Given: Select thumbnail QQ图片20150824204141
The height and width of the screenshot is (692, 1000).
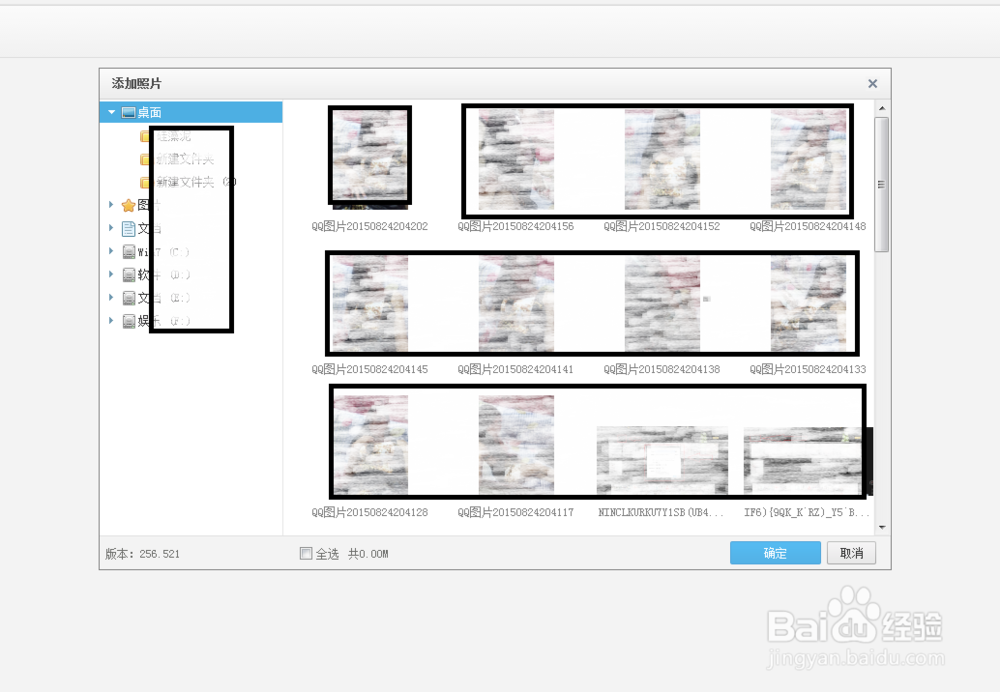Looking at the screenshot, I should pyautogui.click(x=516, y=304).
